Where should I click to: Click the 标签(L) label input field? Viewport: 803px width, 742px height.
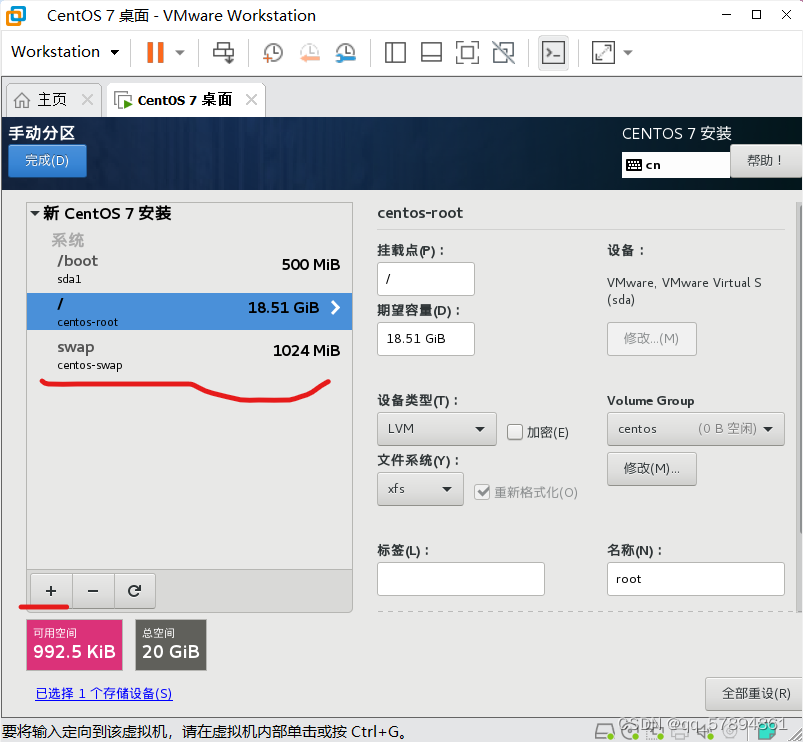[x=460, y=579]
